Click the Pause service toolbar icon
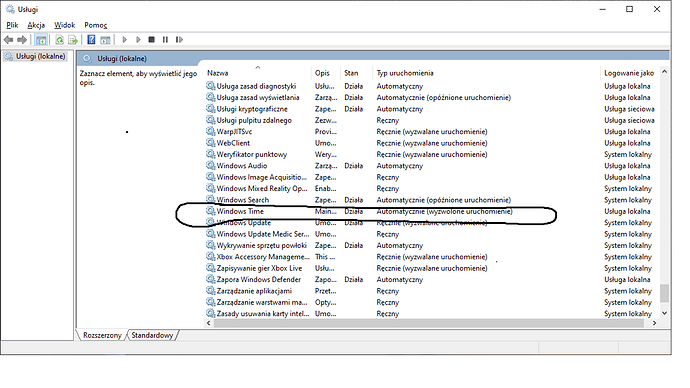Image resolution: width=690 pixels, height=388 pixels. click(165, 40)
